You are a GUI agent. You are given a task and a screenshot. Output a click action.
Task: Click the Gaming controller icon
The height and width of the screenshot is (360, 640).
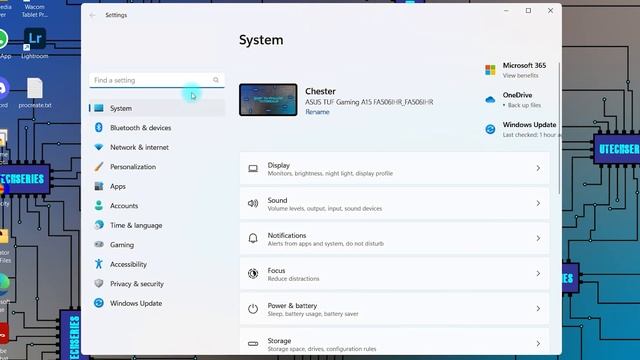pos(99,244)
